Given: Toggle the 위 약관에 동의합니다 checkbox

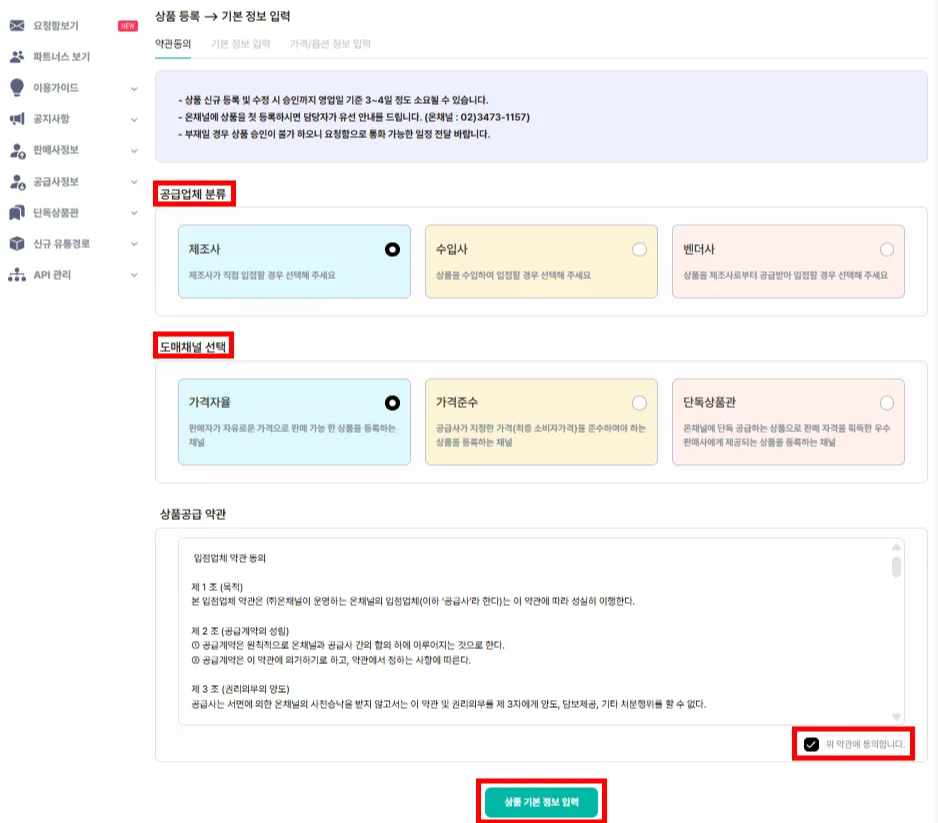Looking at the screenshot, I should (x=811, y=744).
